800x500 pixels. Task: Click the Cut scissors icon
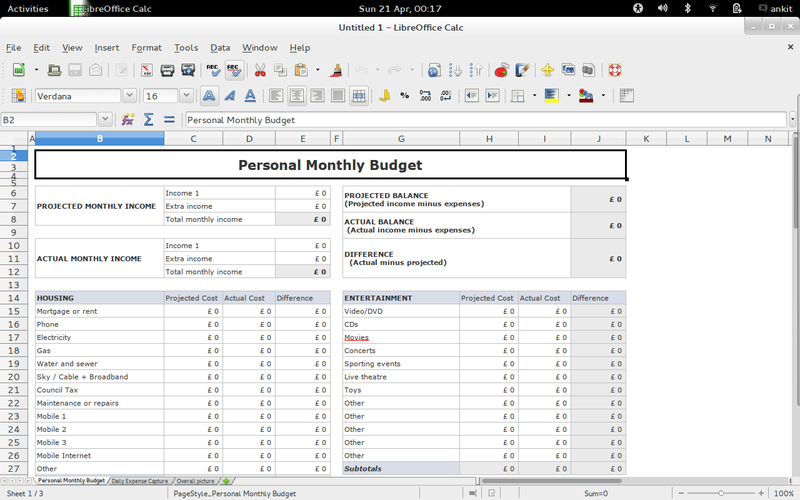[x=260, y=71]
